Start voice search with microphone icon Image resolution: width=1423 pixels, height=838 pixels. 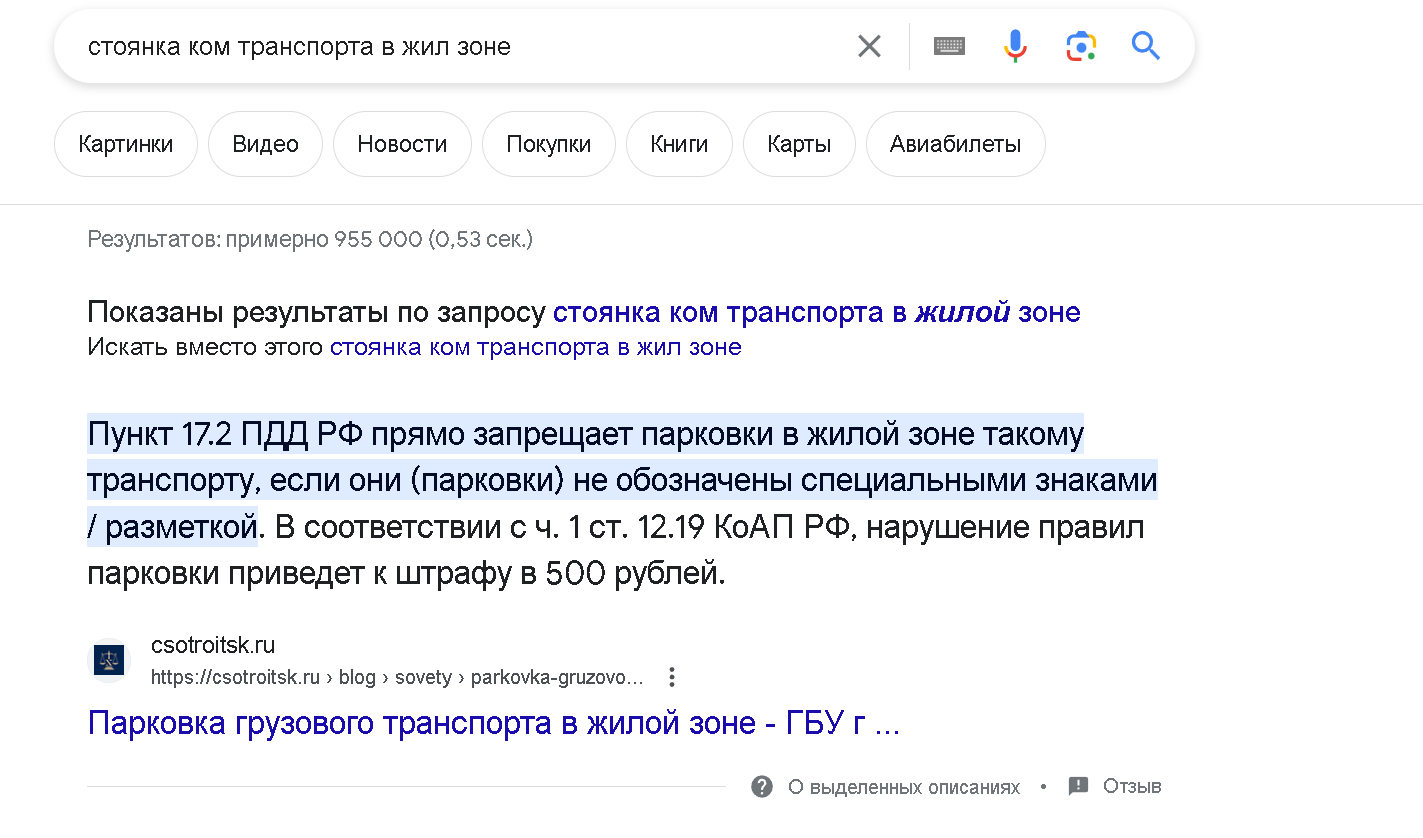click(1014, 46)
